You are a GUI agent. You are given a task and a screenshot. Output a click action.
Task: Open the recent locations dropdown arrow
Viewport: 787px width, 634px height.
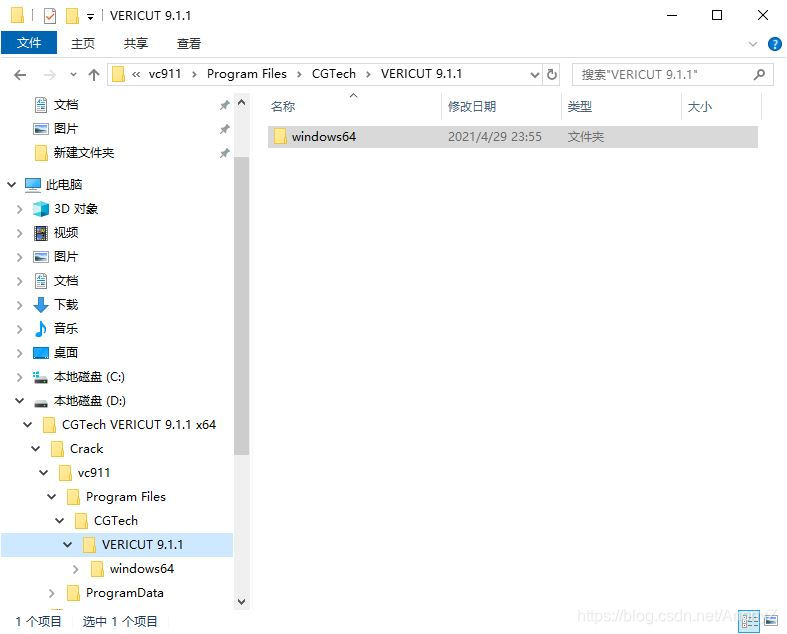coord(73,75)
